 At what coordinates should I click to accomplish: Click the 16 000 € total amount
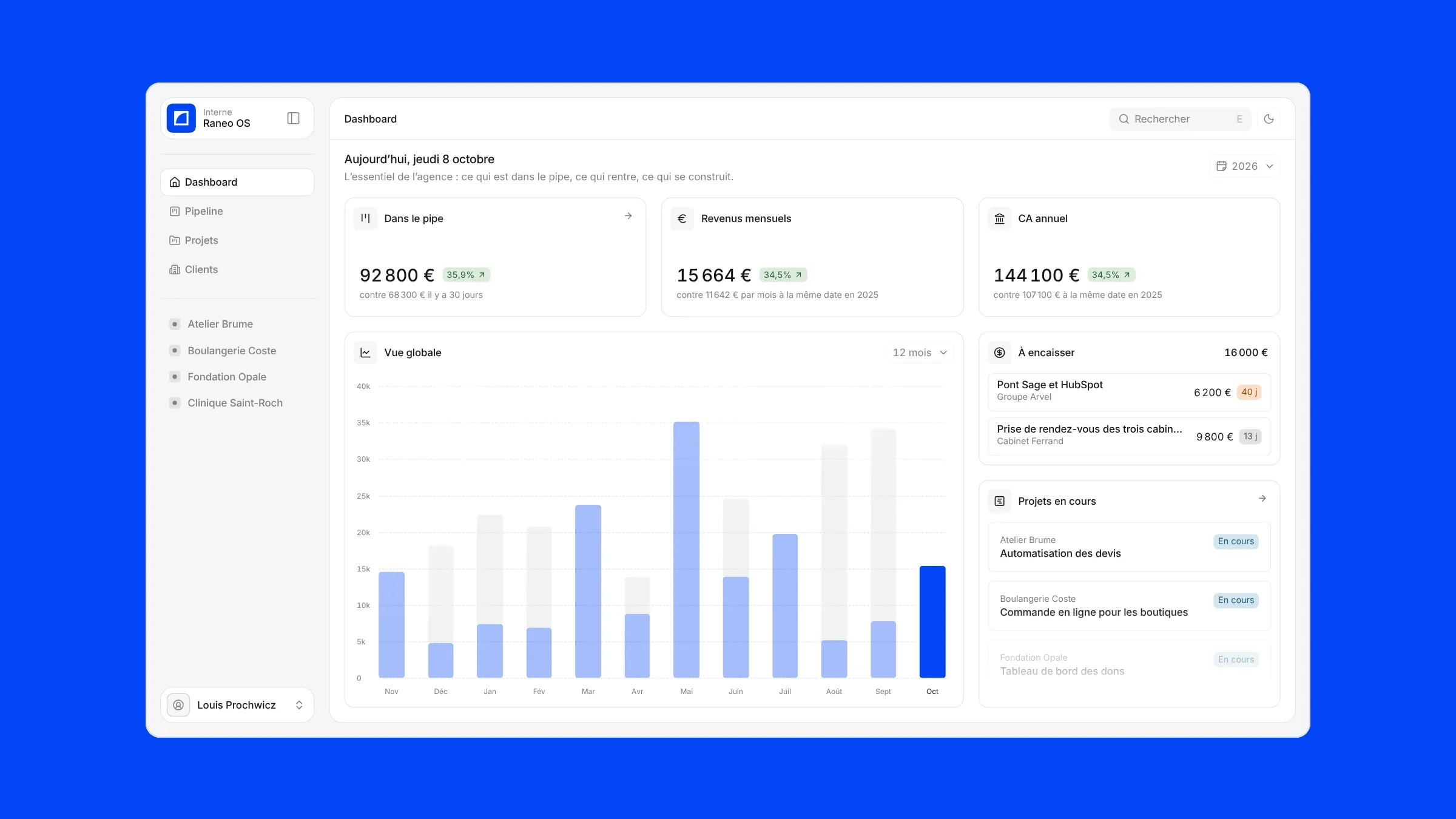(x=1245, y=352)
